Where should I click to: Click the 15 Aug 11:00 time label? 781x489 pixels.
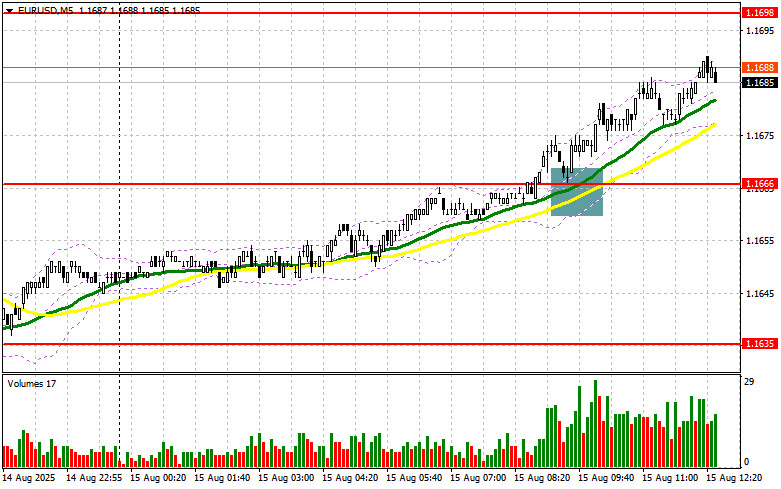tap(669, 478)
